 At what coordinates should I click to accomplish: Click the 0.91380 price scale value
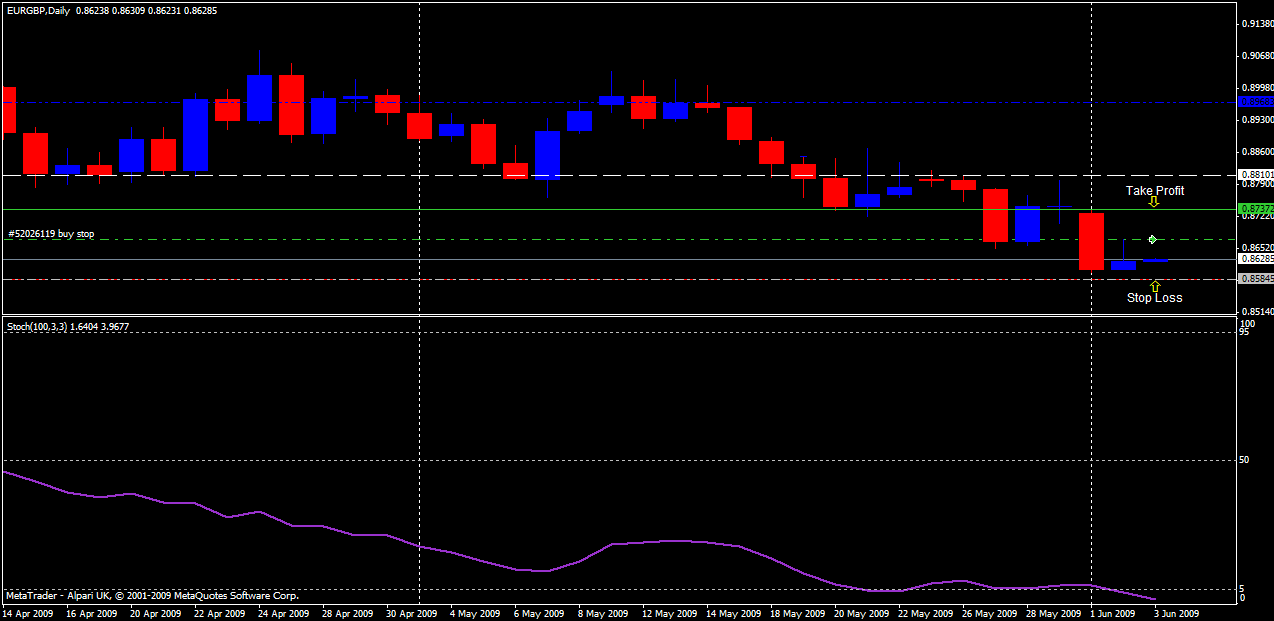[1256, 23]
